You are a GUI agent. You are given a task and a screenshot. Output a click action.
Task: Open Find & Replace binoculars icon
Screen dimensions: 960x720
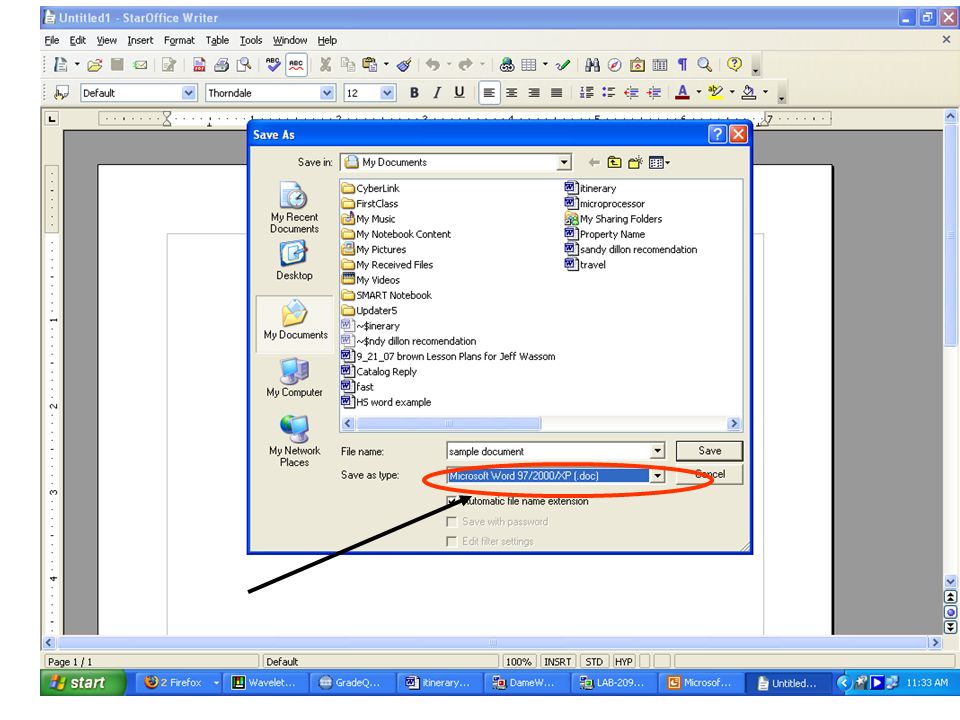pos(592,64)
